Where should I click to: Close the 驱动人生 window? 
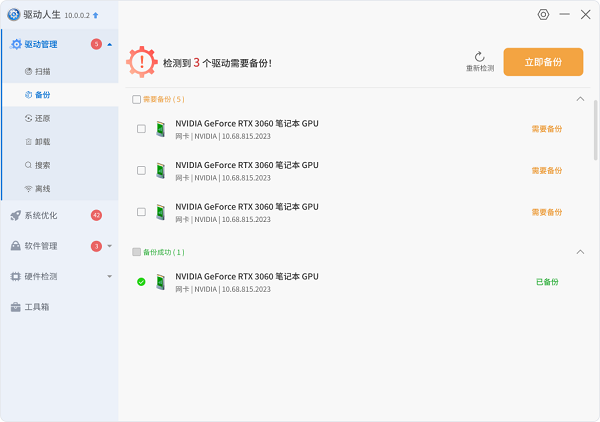(x=585, y=15)
